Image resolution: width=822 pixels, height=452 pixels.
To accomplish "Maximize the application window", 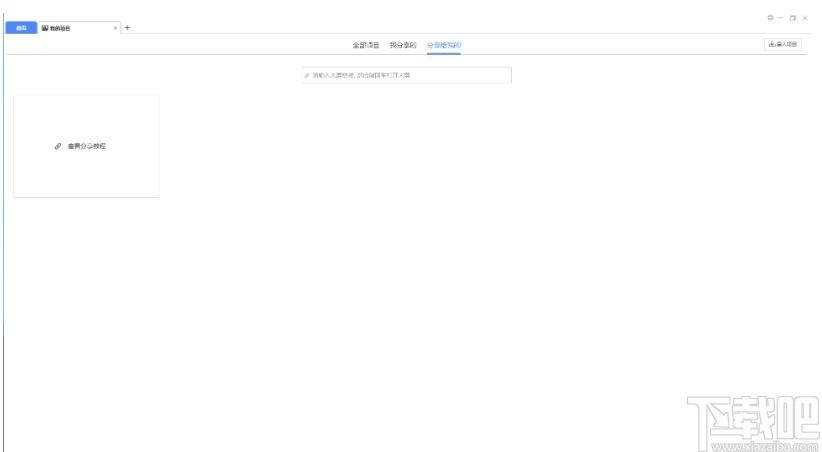I will tap(793, 18).
